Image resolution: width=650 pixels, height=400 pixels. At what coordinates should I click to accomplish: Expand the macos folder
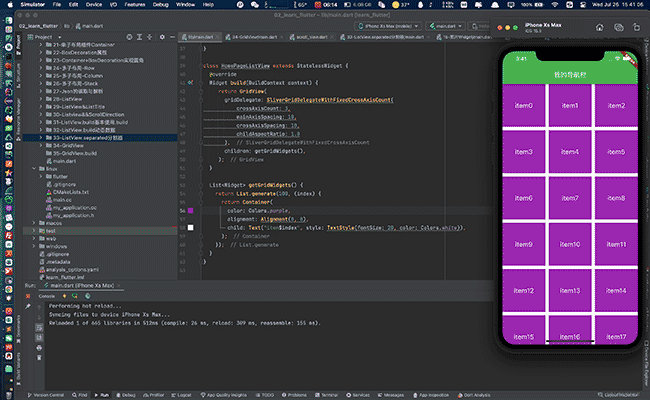[x=34, y=223]
